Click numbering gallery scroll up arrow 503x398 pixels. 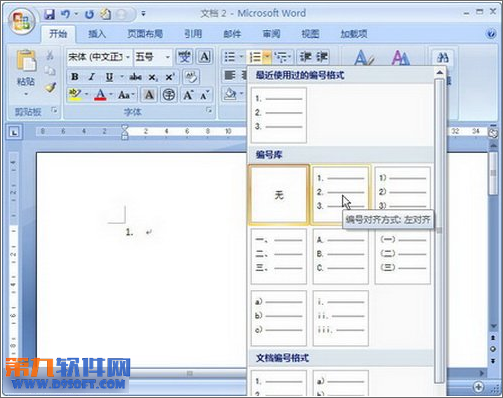(x=440, y=72)
